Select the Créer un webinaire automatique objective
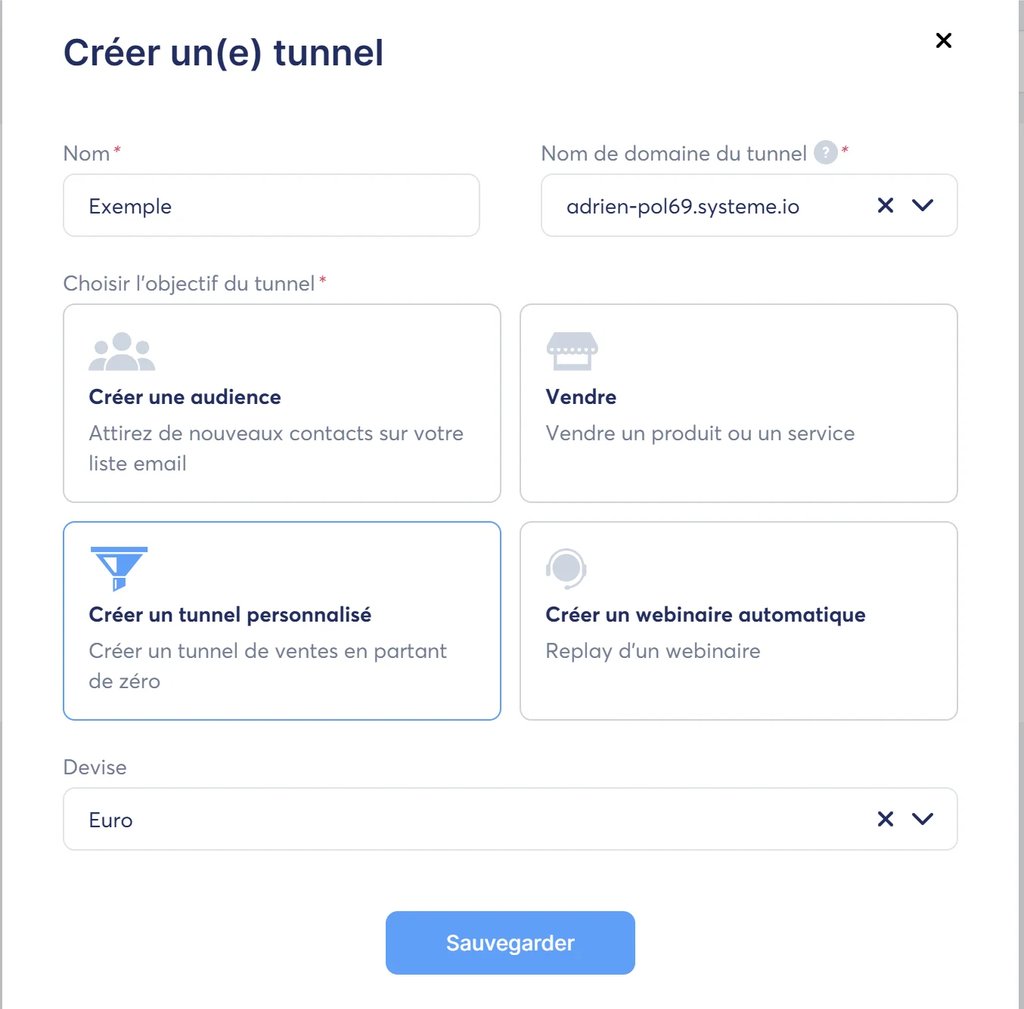The height and width of the screenshot is (1009, 1024). click(x=738, y=620)
